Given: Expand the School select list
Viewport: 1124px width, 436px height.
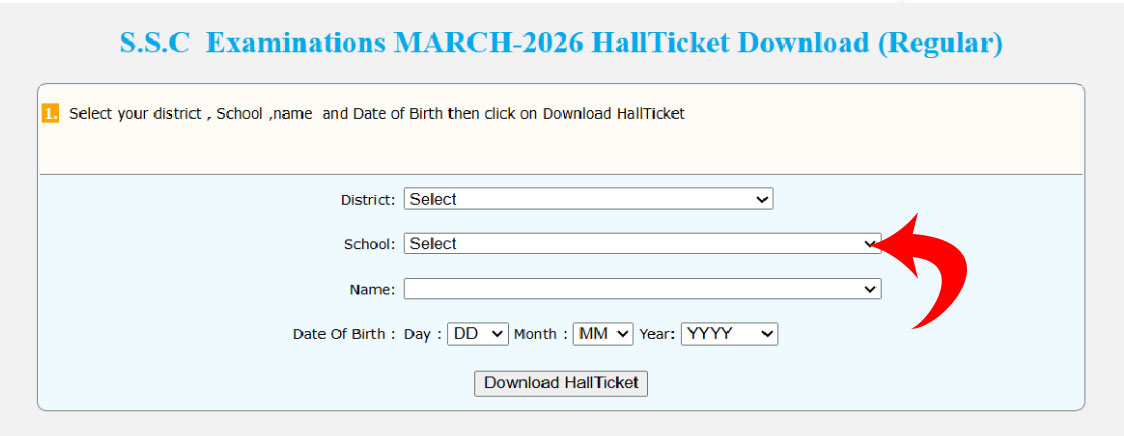Looking at the screenshot, I should tap(640, 243).
